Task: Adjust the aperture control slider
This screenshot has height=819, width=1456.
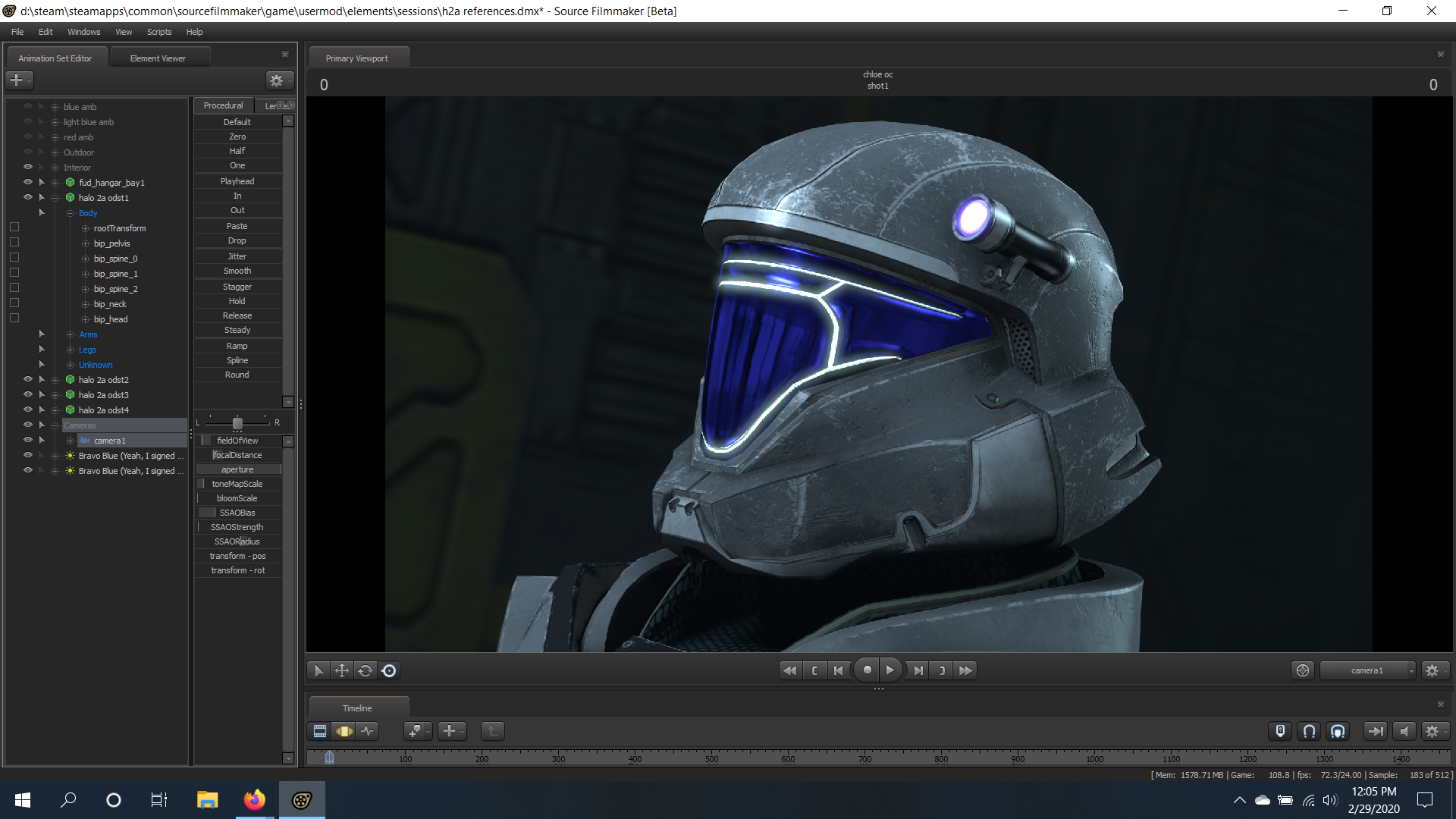Action: [237, 469]
